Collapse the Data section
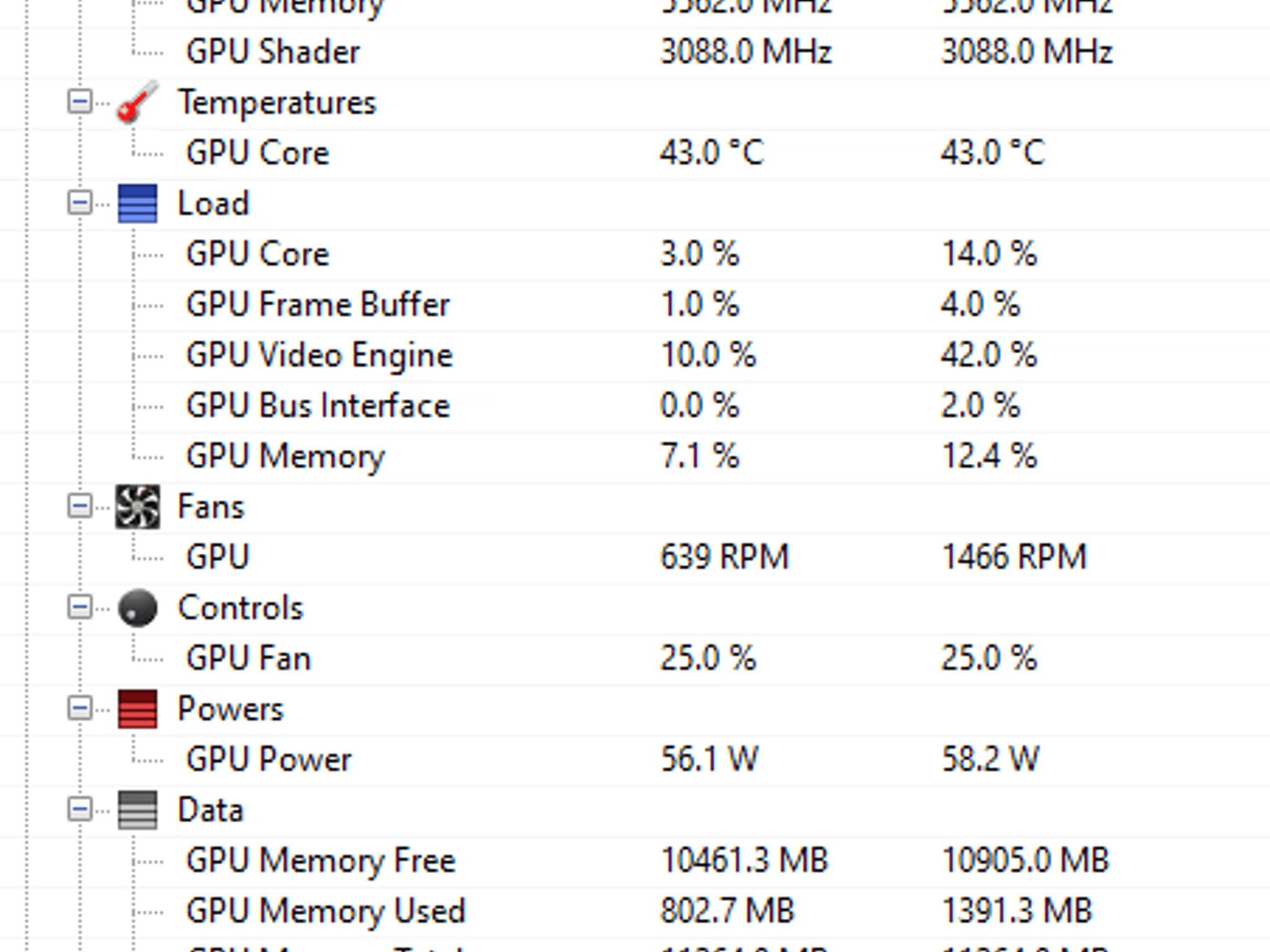 (79, 809)
